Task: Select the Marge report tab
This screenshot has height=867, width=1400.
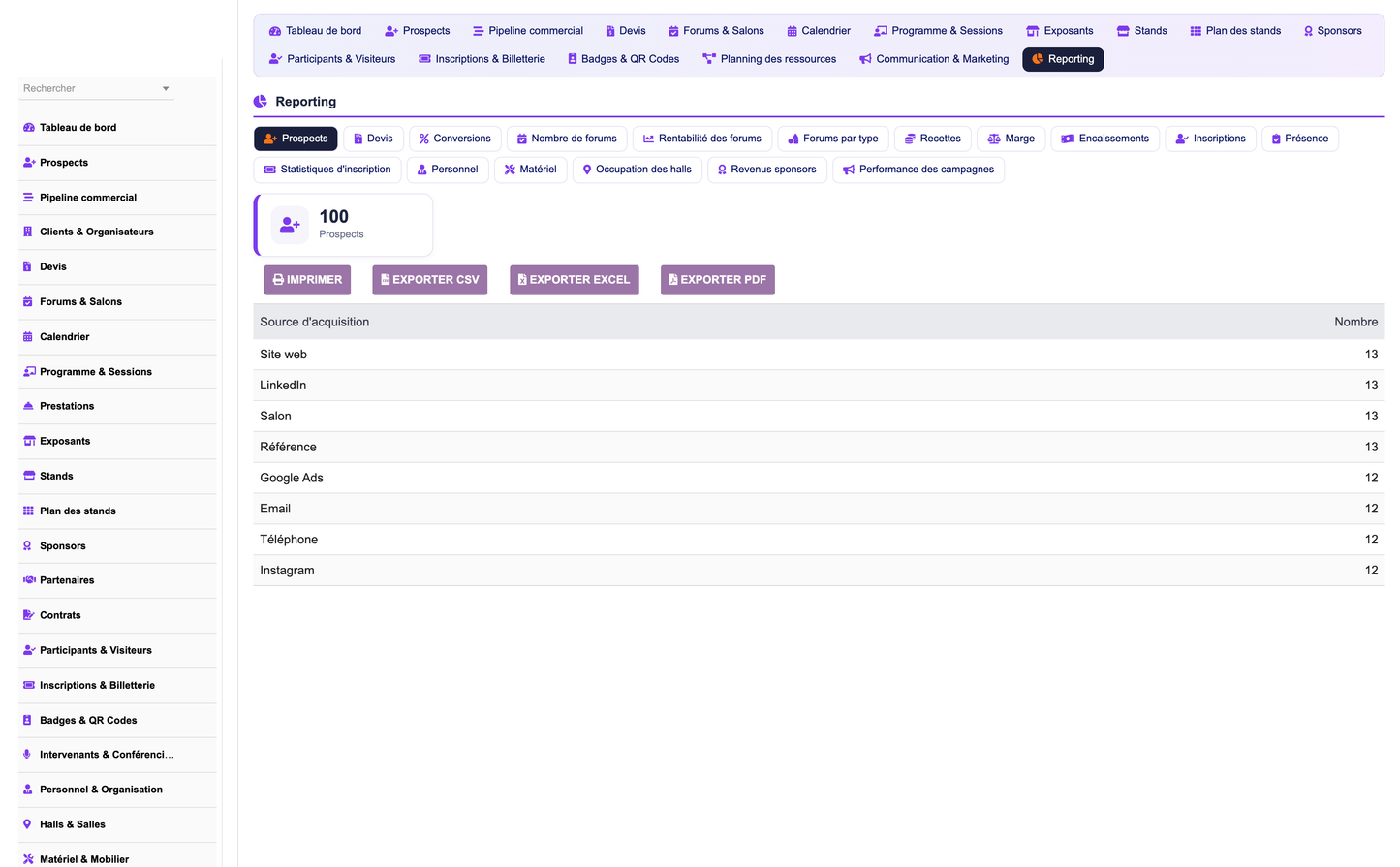Action: (1011, 139)
